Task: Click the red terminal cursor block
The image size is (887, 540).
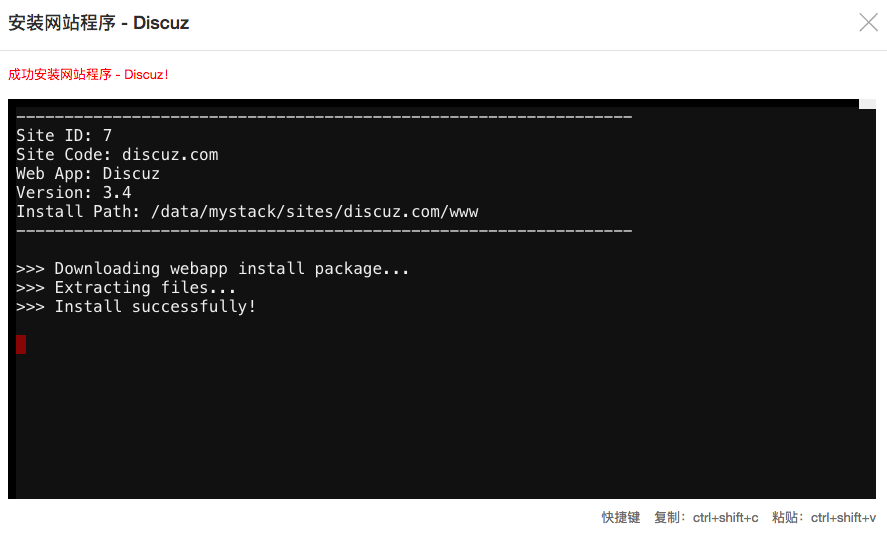Action: [21, 344]
